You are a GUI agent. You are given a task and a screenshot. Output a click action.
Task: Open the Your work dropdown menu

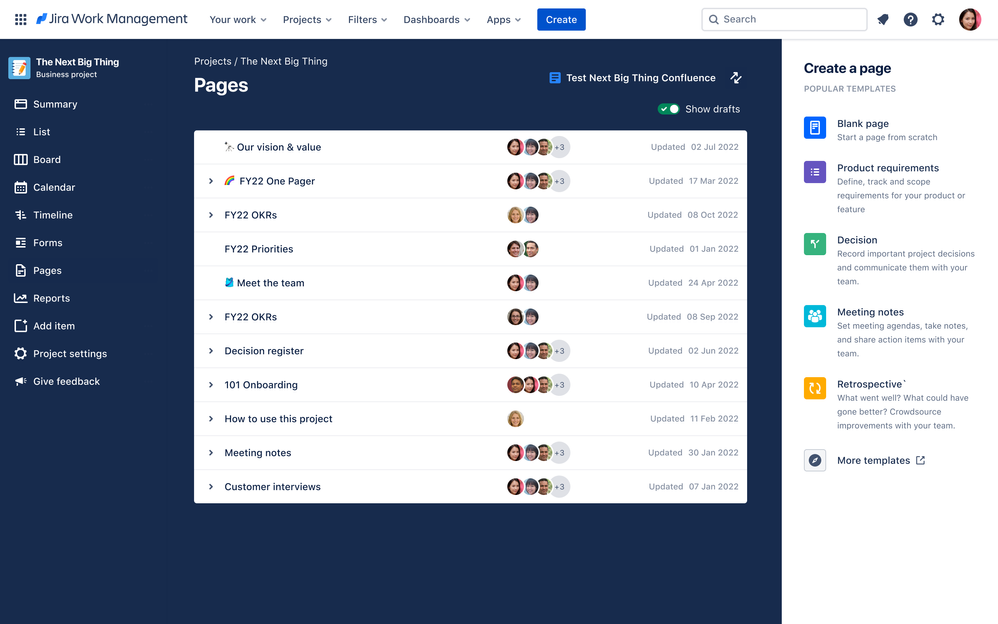point(238,20)
